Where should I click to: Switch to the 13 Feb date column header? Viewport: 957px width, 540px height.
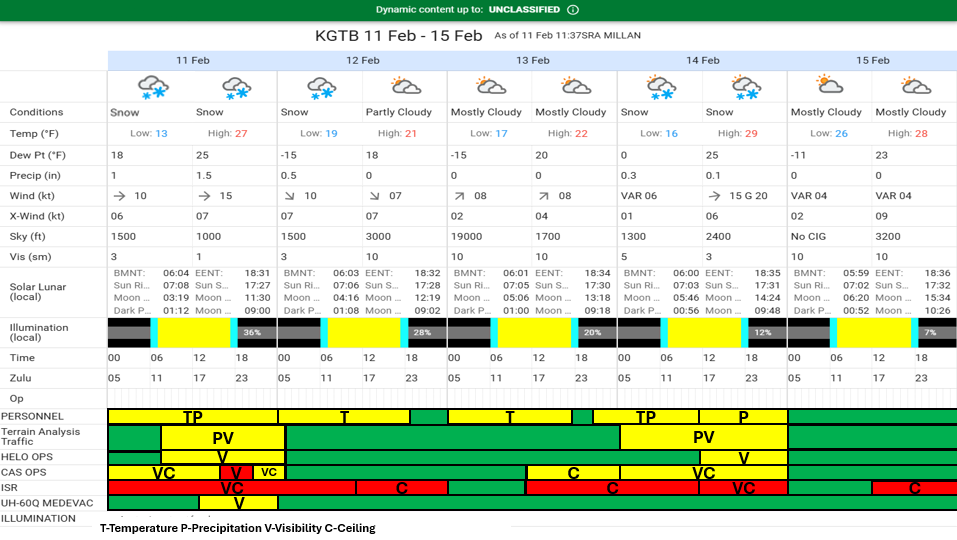click(x=532, y=60)
